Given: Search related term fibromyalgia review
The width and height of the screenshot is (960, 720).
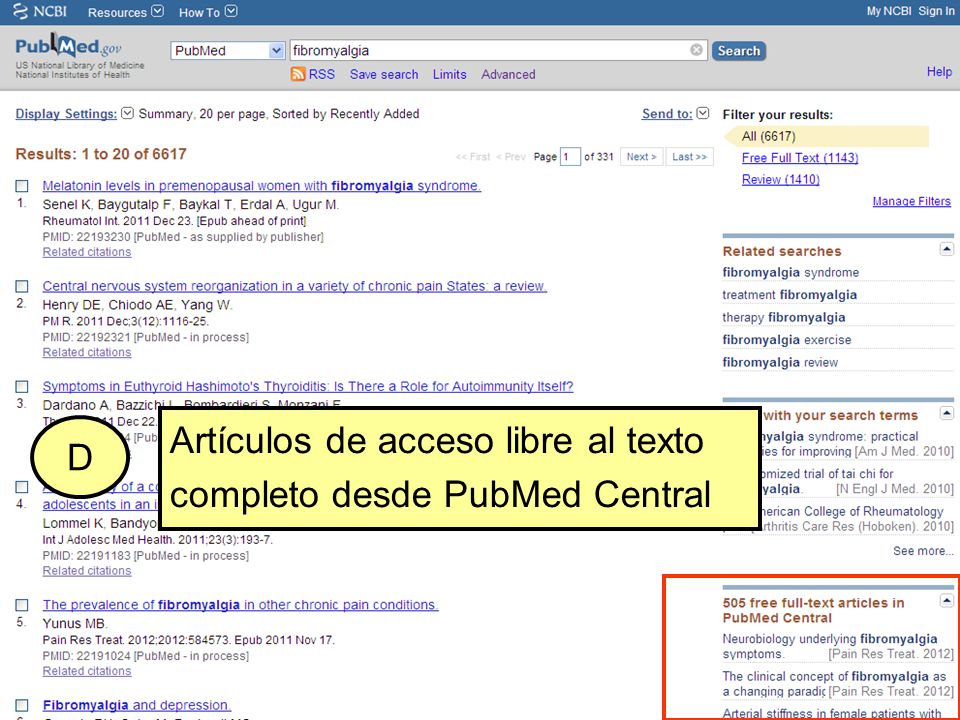Looking at the screenshot, I should [x=780, y=362].
